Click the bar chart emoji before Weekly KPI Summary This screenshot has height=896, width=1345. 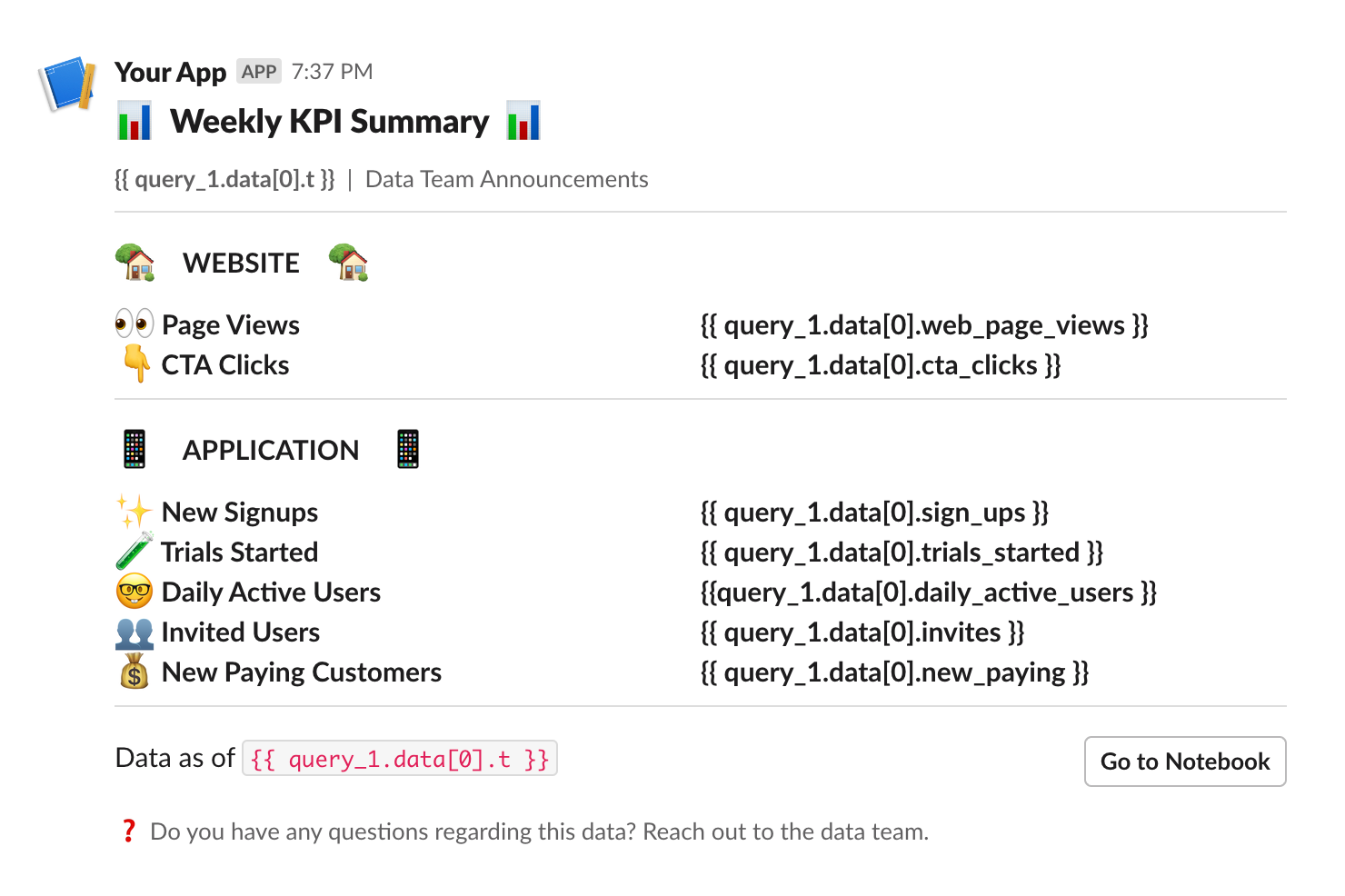pos(134,122)
